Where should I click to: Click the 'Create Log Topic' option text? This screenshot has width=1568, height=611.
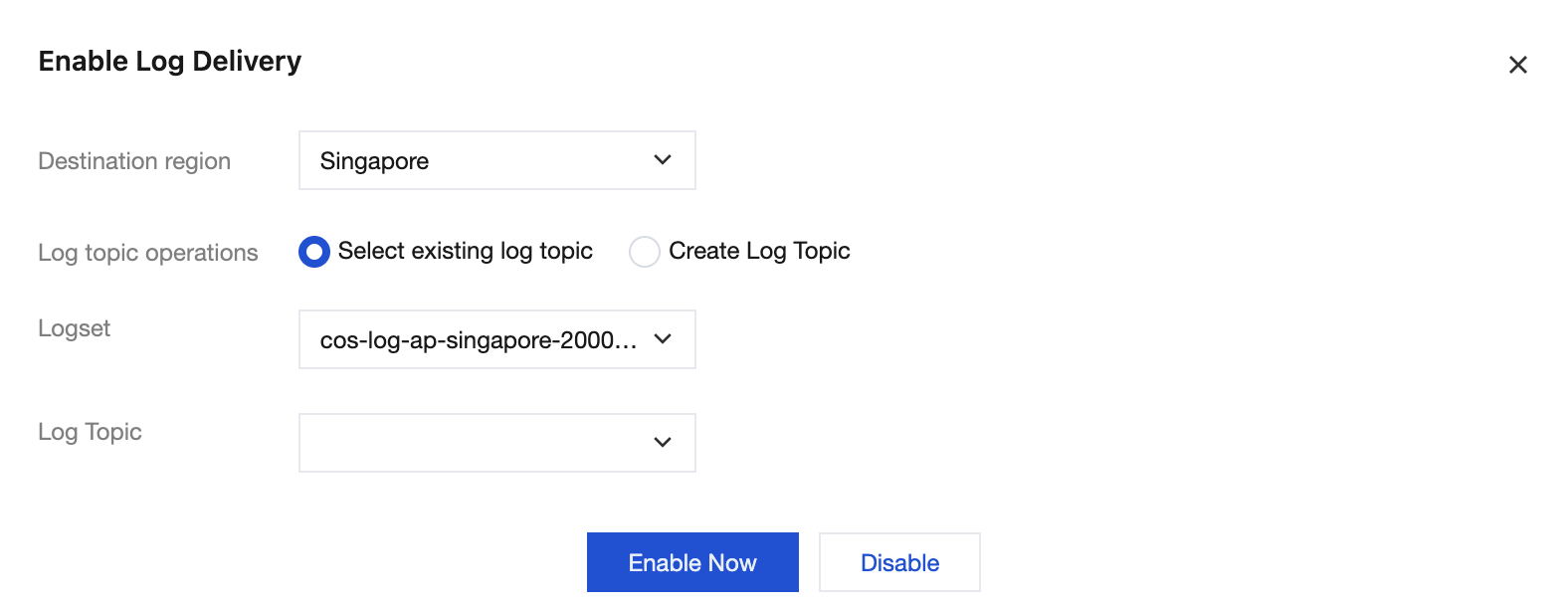click(759, 251)
